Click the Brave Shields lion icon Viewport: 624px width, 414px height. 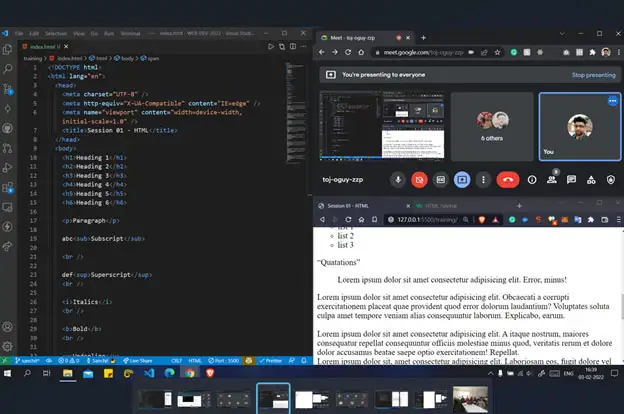pyautogui.click(x=482, y=220)
